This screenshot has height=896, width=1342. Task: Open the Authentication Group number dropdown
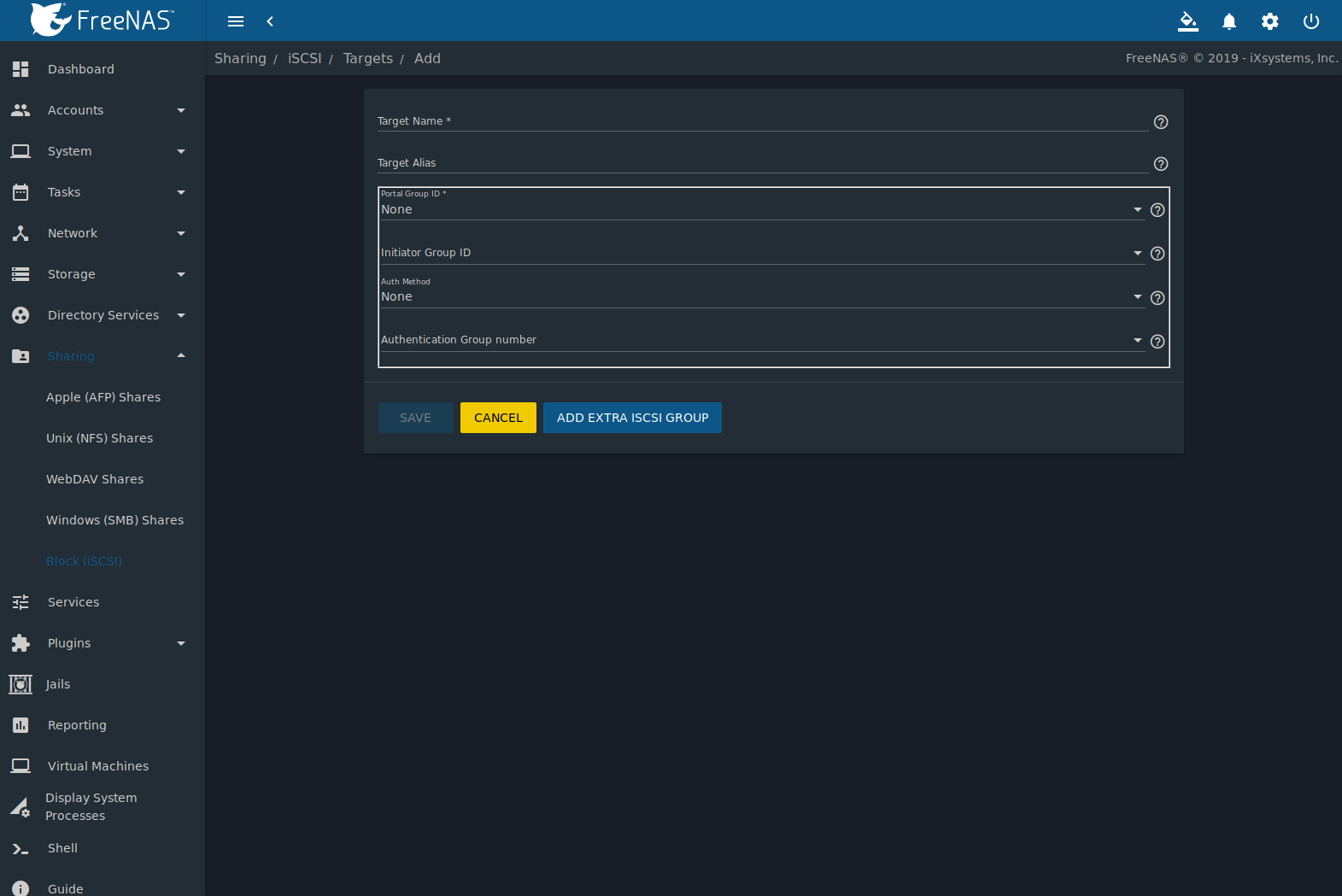pos(762,340)
